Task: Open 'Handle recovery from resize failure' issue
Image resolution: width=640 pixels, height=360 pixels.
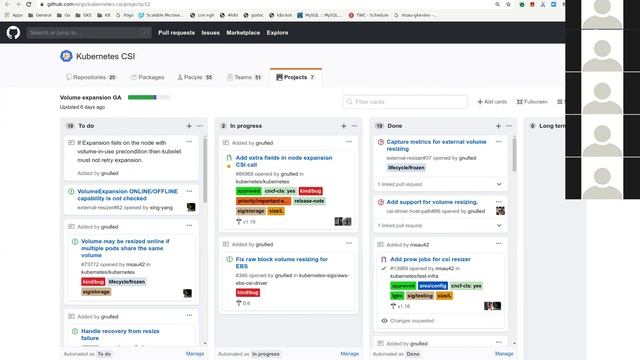Action: (x=120, y=334)
